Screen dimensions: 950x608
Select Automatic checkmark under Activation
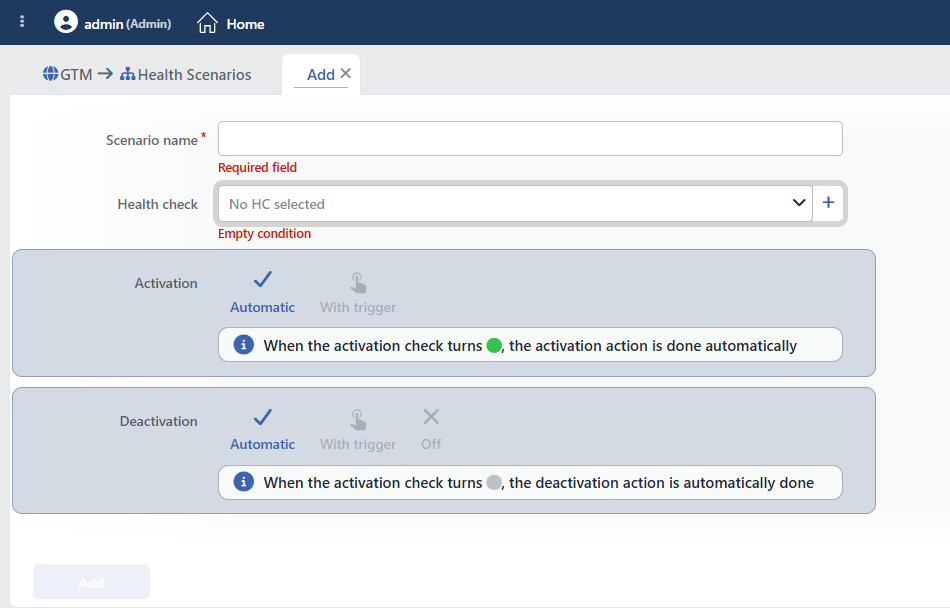click(x=262, y=293)
